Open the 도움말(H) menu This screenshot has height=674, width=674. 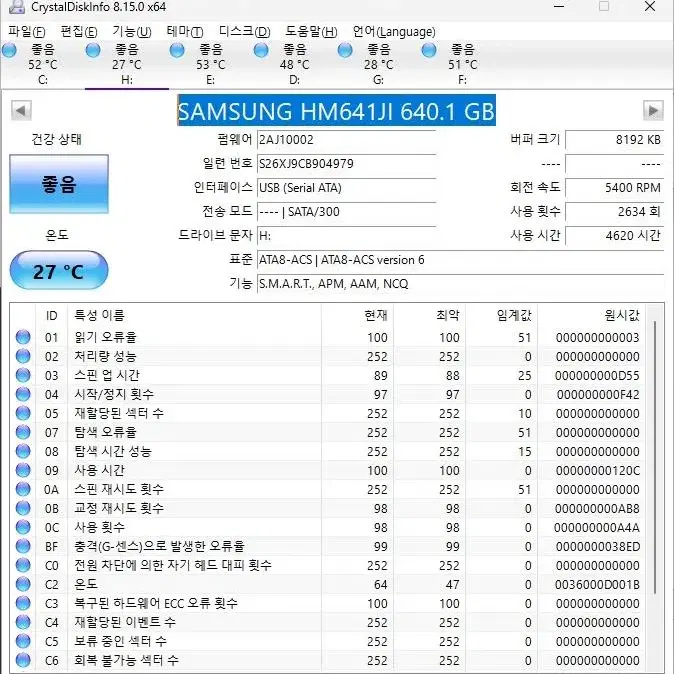311,32
